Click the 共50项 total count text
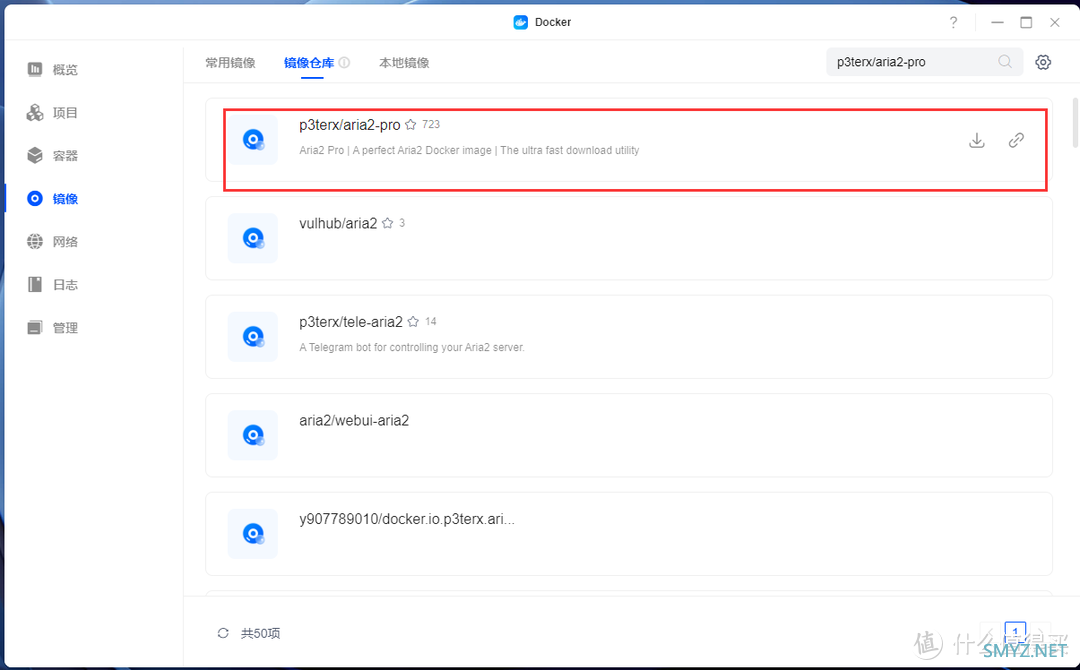Image resolution: width=1080 pixels, height=670 pixels. click(260, 634)
